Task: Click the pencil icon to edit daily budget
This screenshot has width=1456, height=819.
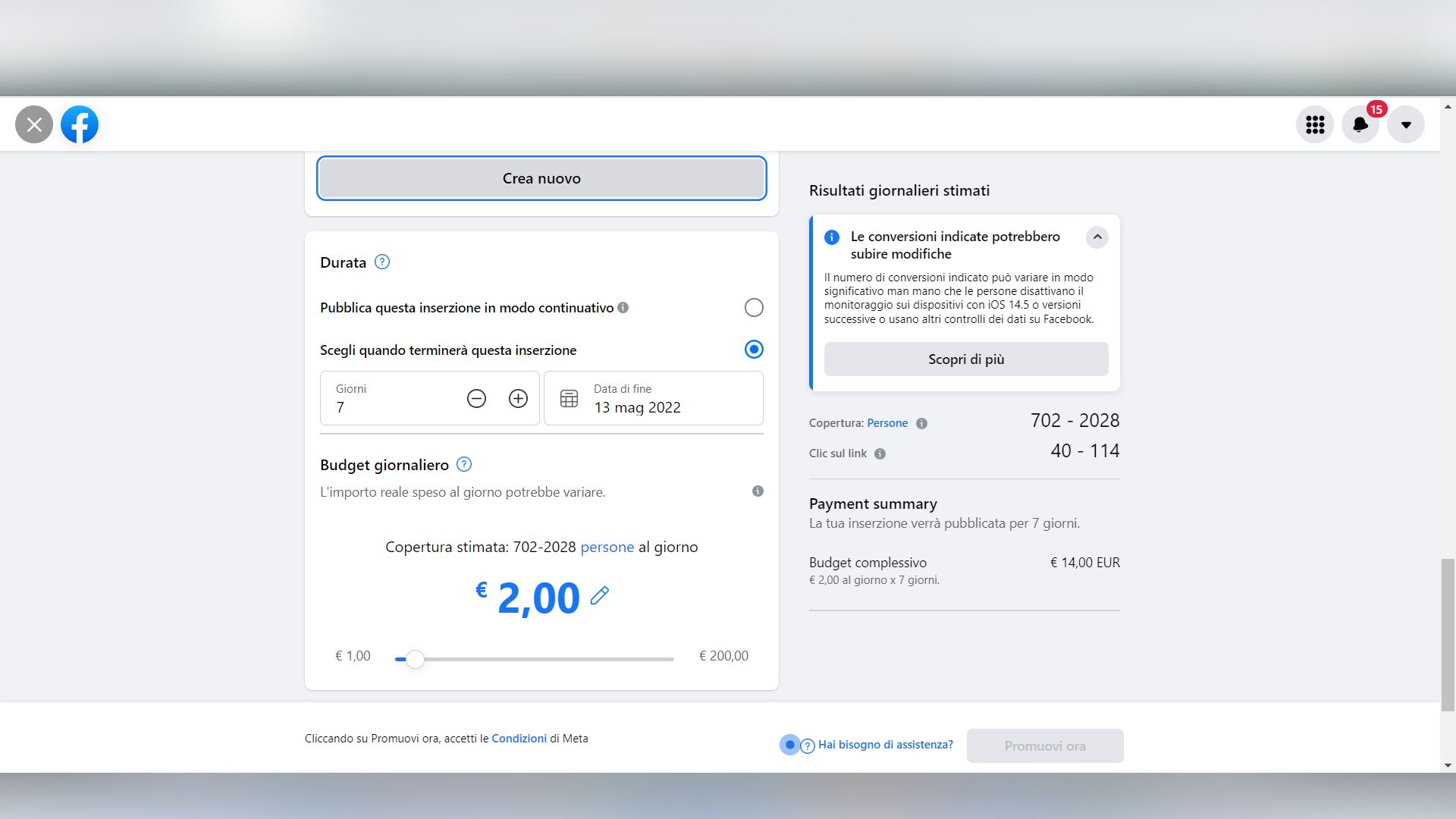Action: click(x=600, y=596)
